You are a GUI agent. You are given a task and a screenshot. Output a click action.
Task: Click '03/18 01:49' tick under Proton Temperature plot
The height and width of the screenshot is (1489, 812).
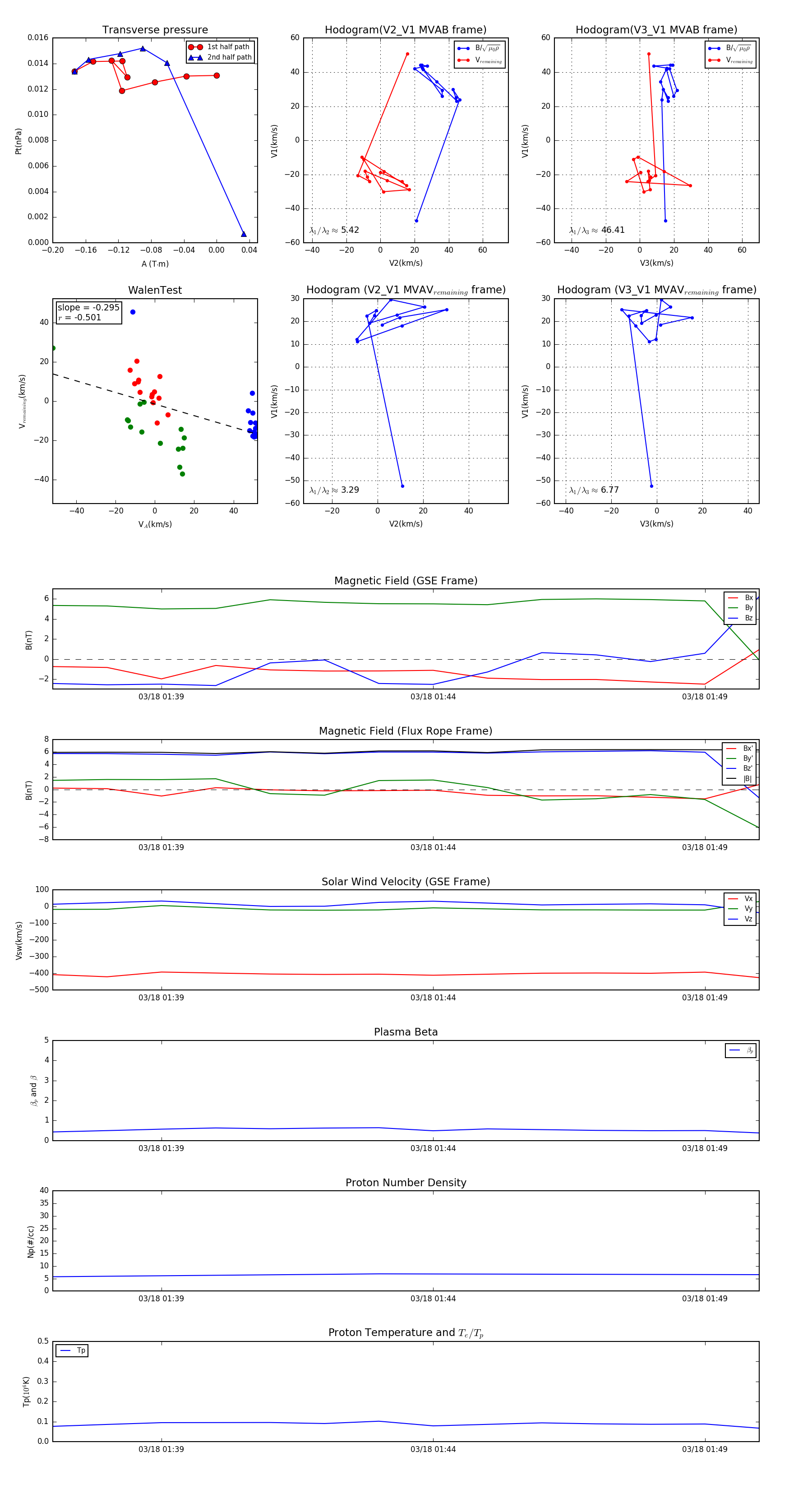pos(705,1449)
